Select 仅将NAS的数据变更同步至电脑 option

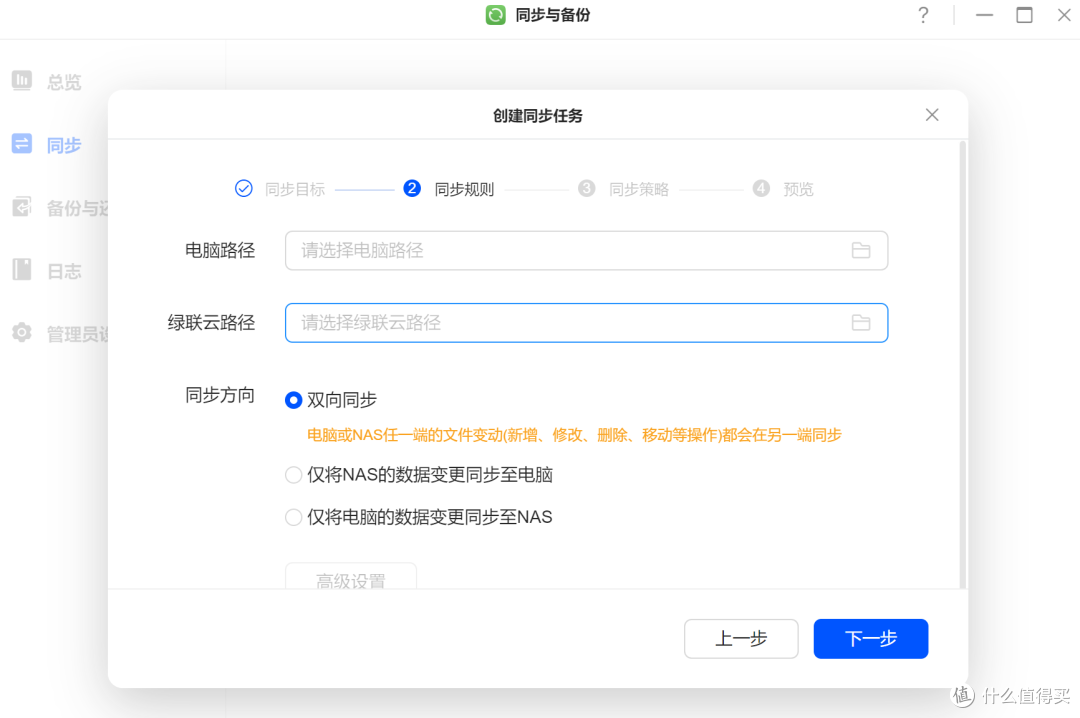pyautogui.click(x=294, y=475)
